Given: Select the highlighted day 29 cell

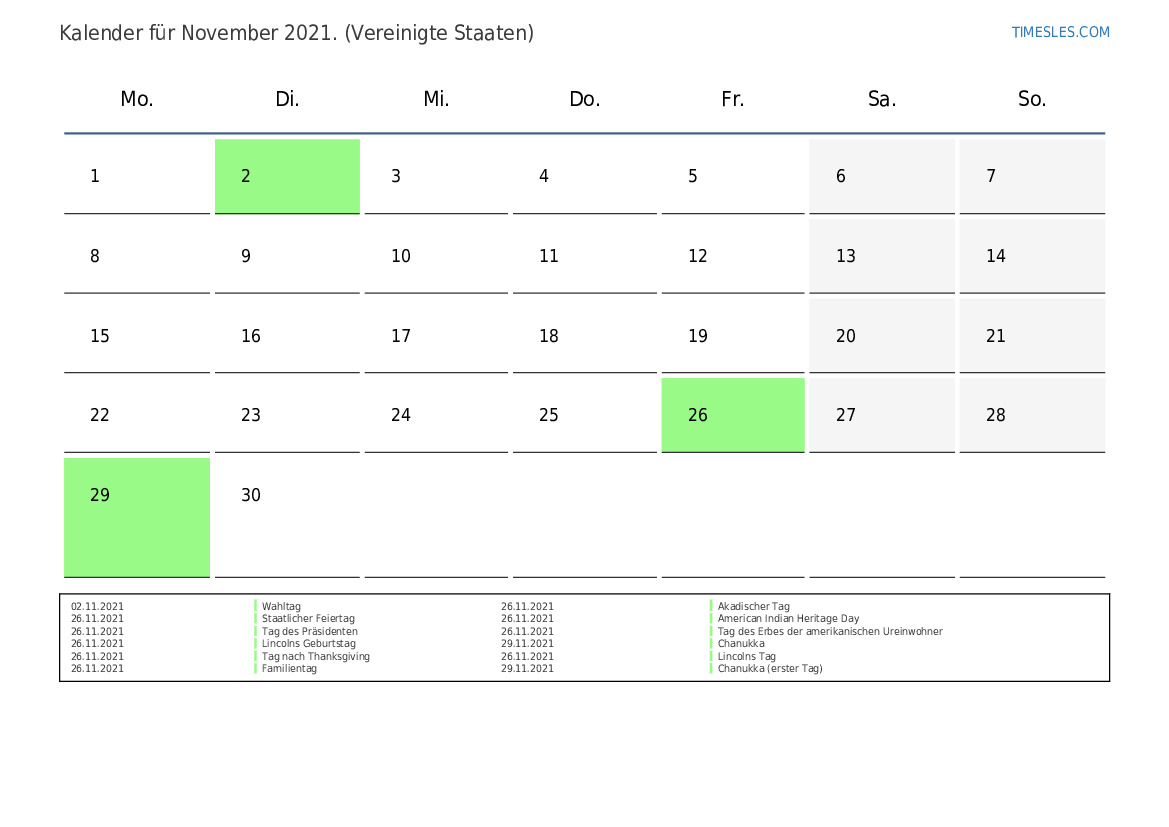Looking at the screenshot, I should click(137, 517).
